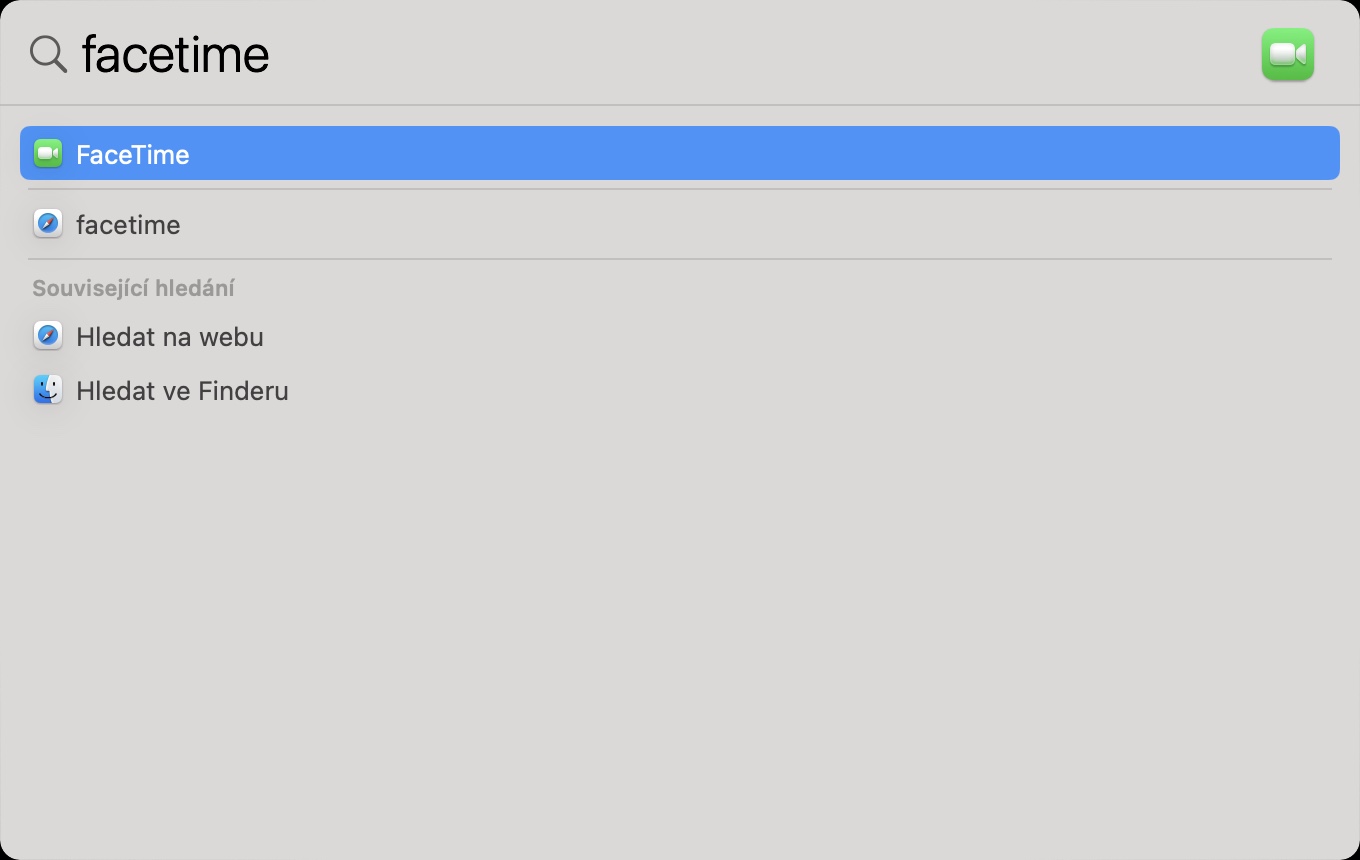Viewport: 1360px width, 860px height.
Task: Place cursor in the typed facetime search text
Action: point(175,54)
